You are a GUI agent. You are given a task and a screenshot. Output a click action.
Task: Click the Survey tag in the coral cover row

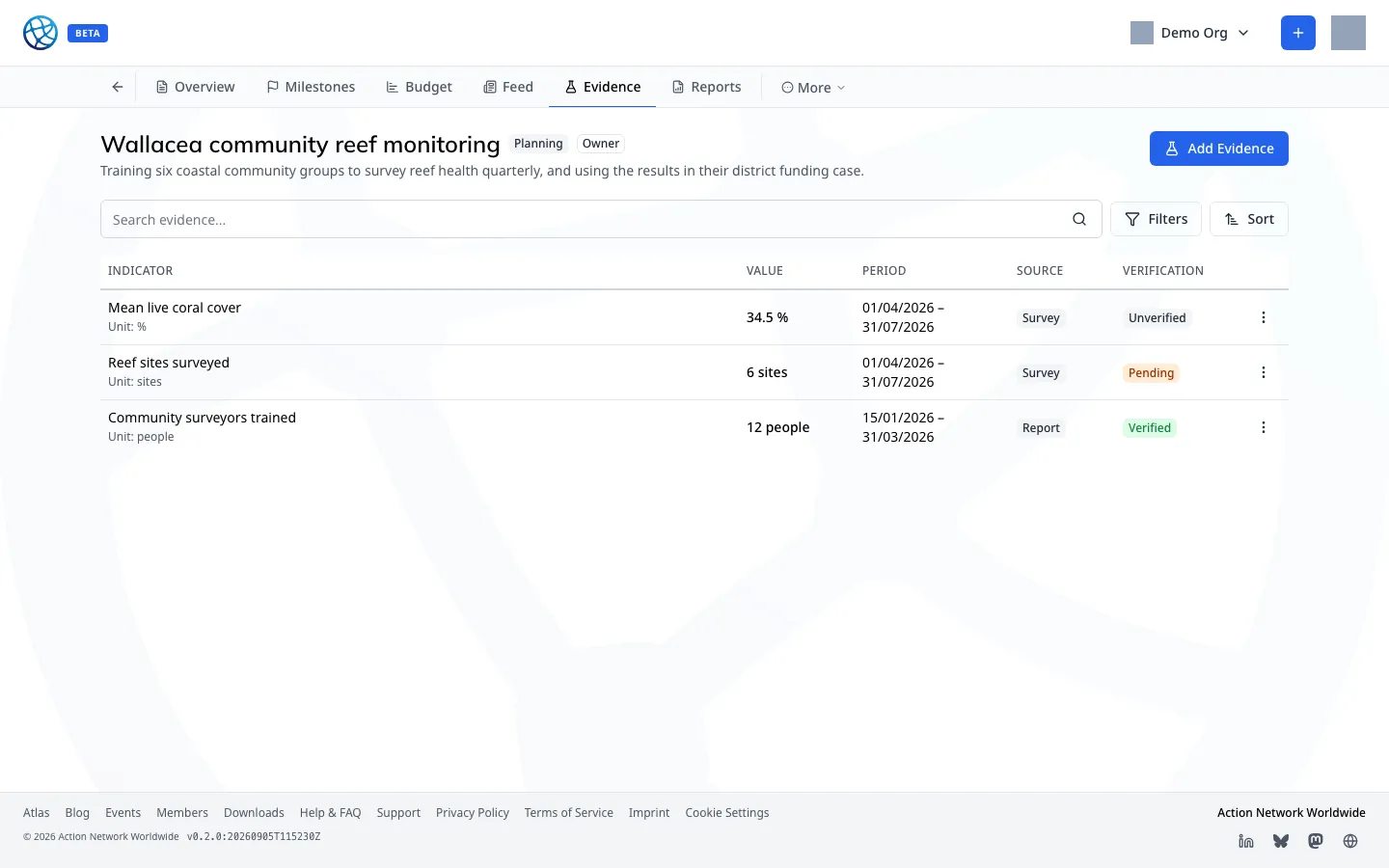pos(1041,317)
